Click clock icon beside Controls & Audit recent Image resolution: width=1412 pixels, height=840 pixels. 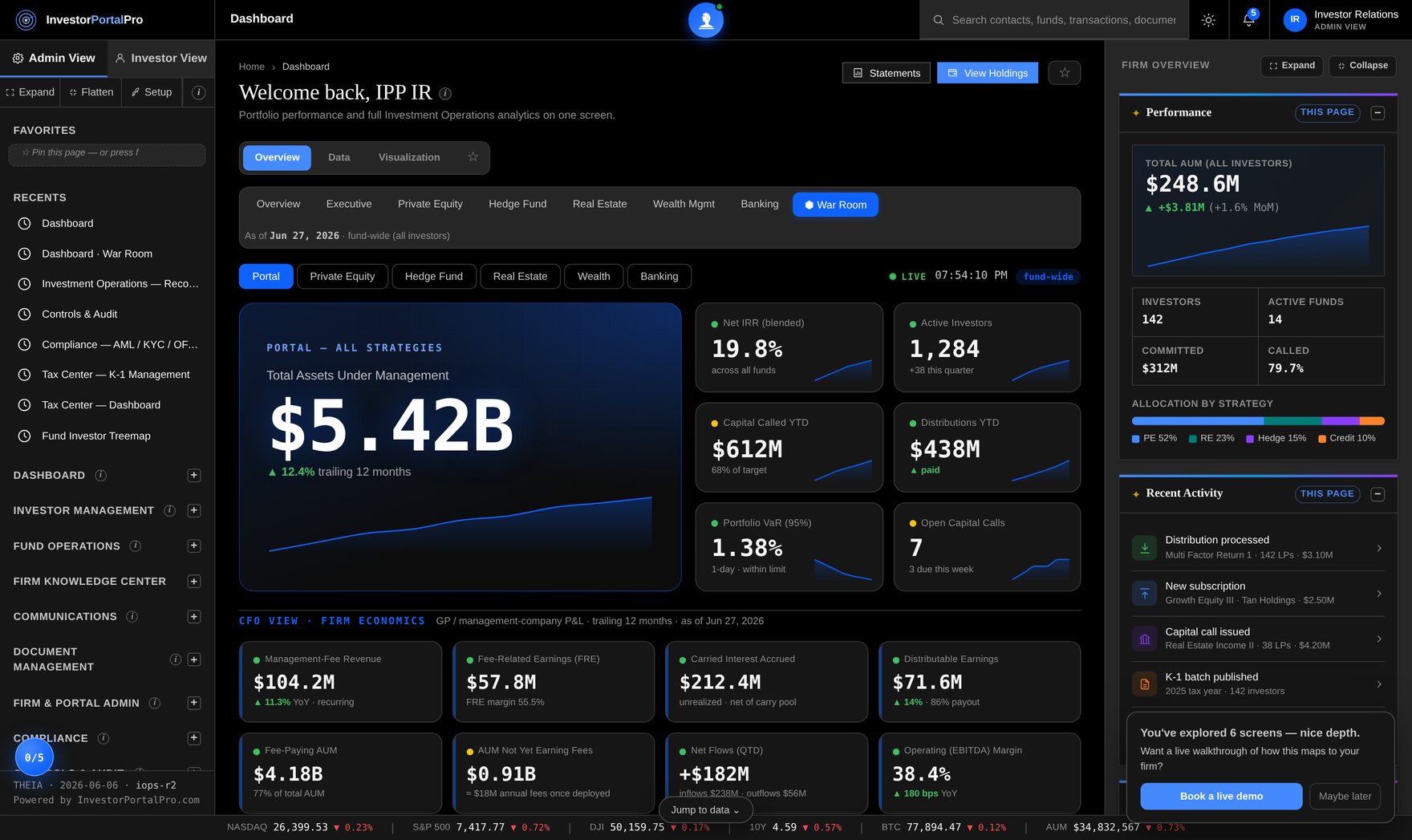[x=25, y=314]
